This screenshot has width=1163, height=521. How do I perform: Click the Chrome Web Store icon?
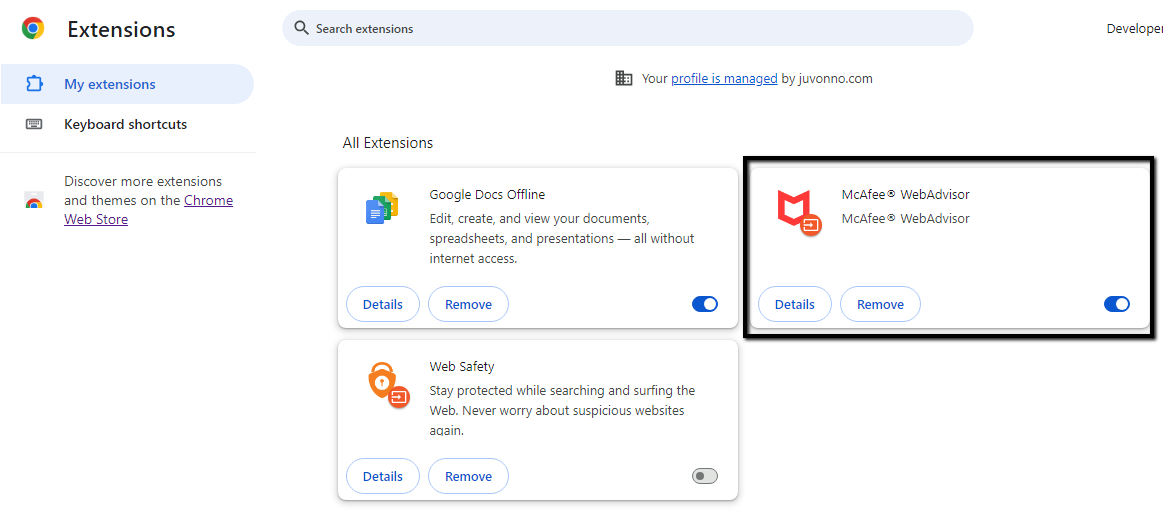[x=34, y=200]
